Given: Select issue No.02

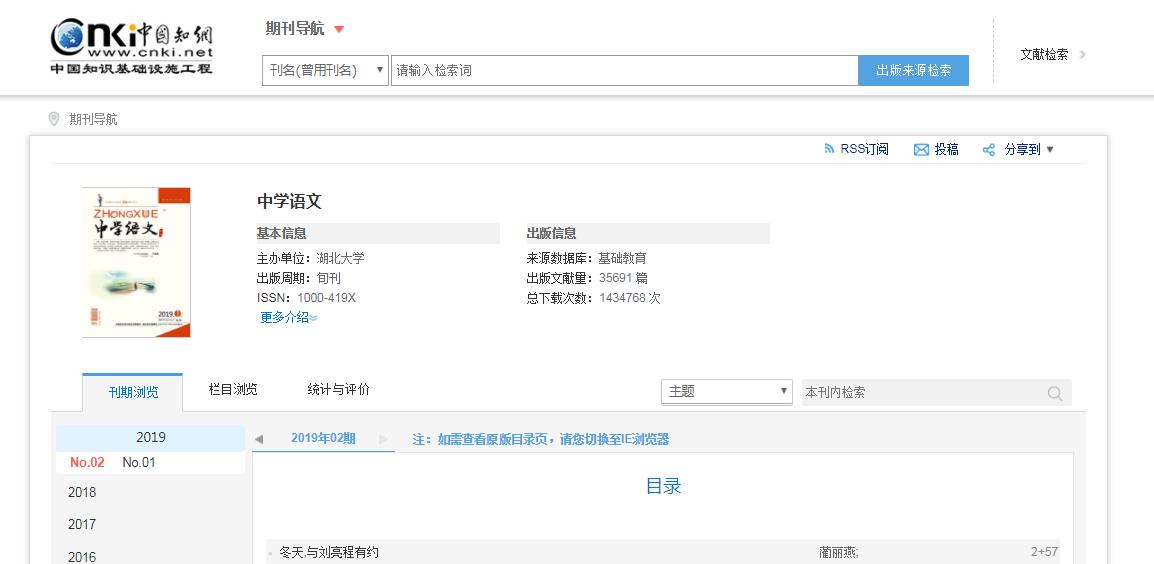Looking at the screenshot, I should [87, 462].
